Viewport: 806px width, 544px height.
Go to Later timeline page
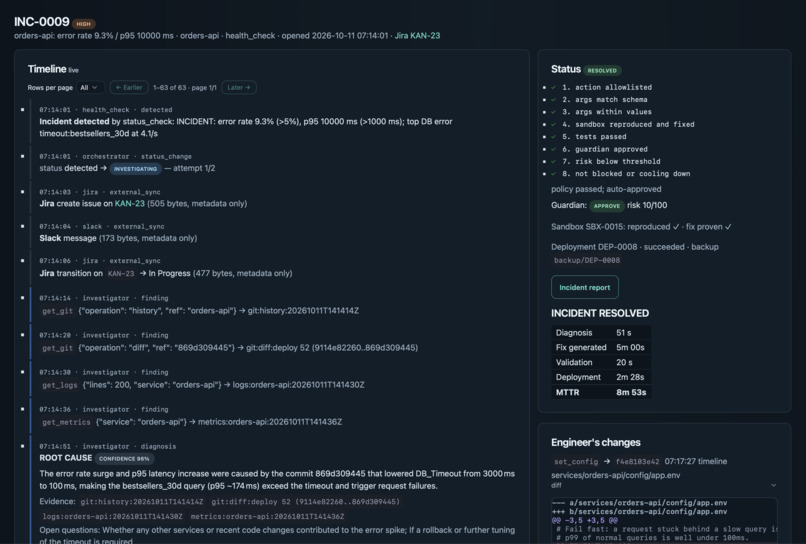tap(239, 87)
